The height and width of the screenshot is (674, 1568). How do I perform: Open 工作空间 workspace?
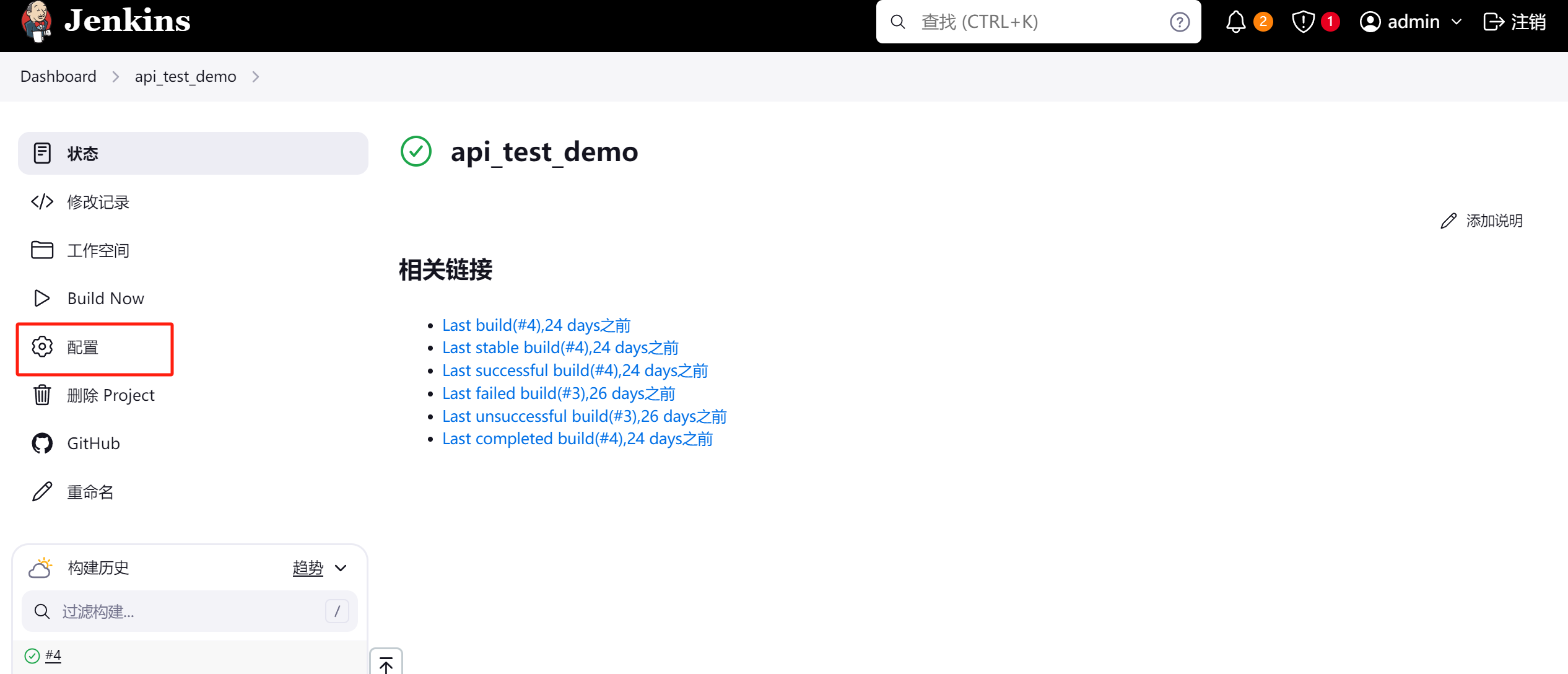click(x=98, y=250)
